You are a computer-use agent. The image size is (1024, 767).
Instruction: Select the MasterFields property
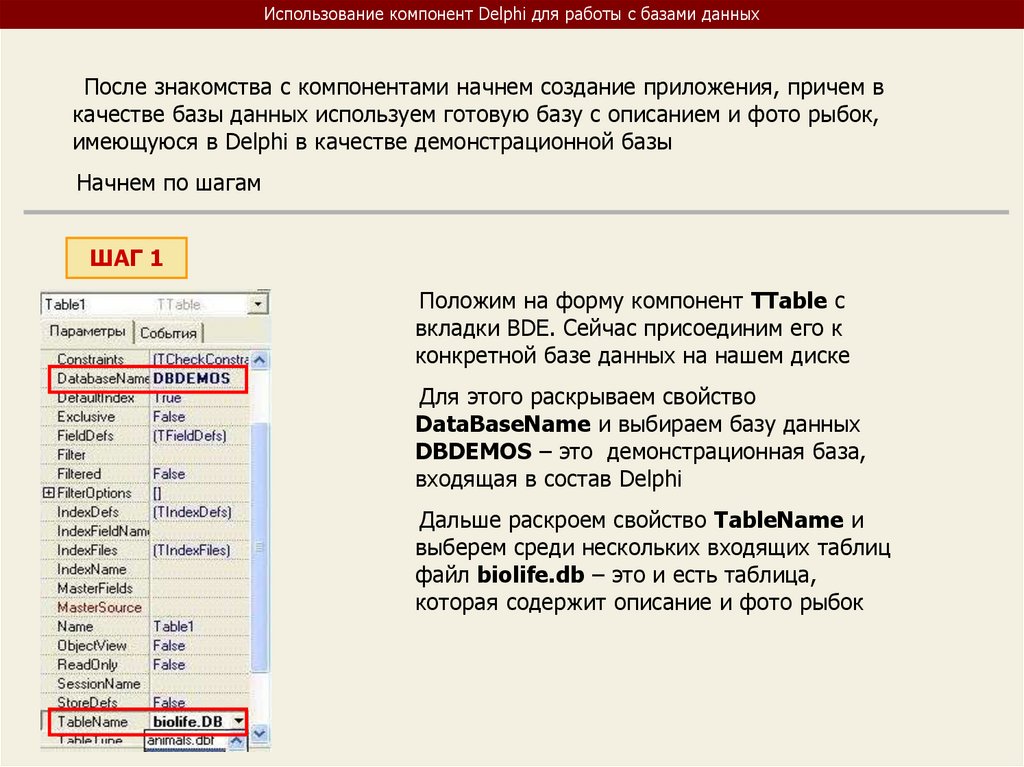tap(95, 588)
